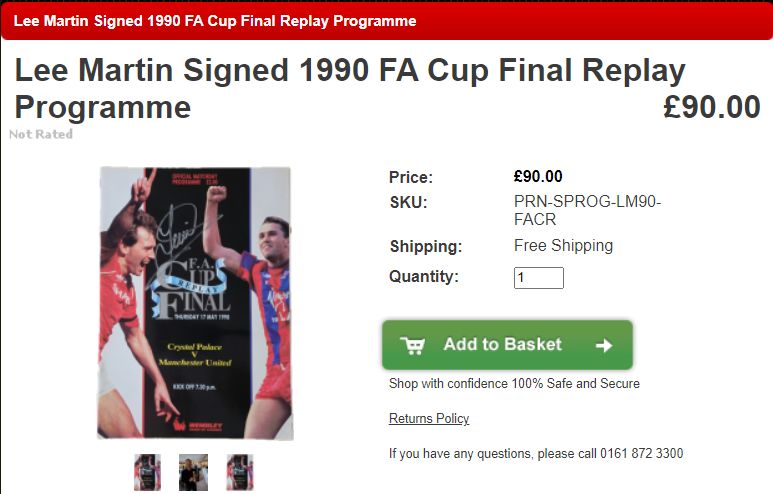This screenshot has height=494, width=773.
Task: Click the bold £90.00 next to Price
Action: point(538,177)
